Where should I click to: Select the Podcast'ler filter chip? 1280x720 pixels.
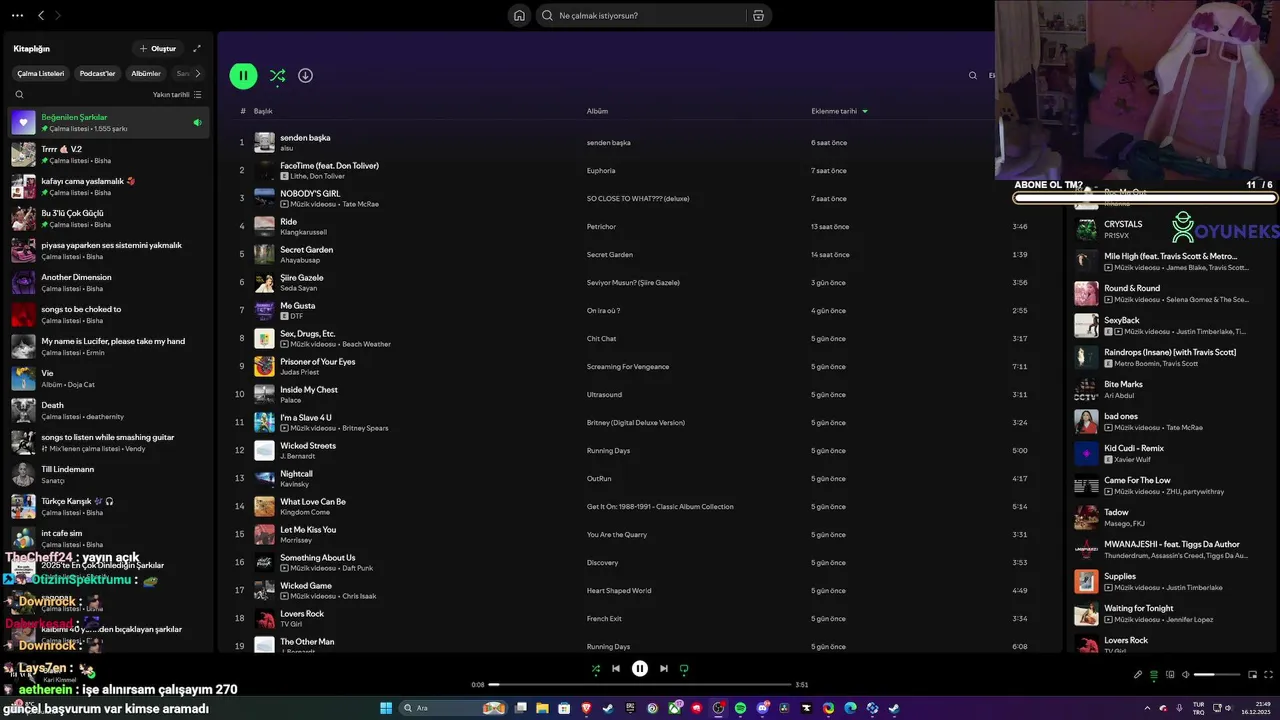coord(97,73)
